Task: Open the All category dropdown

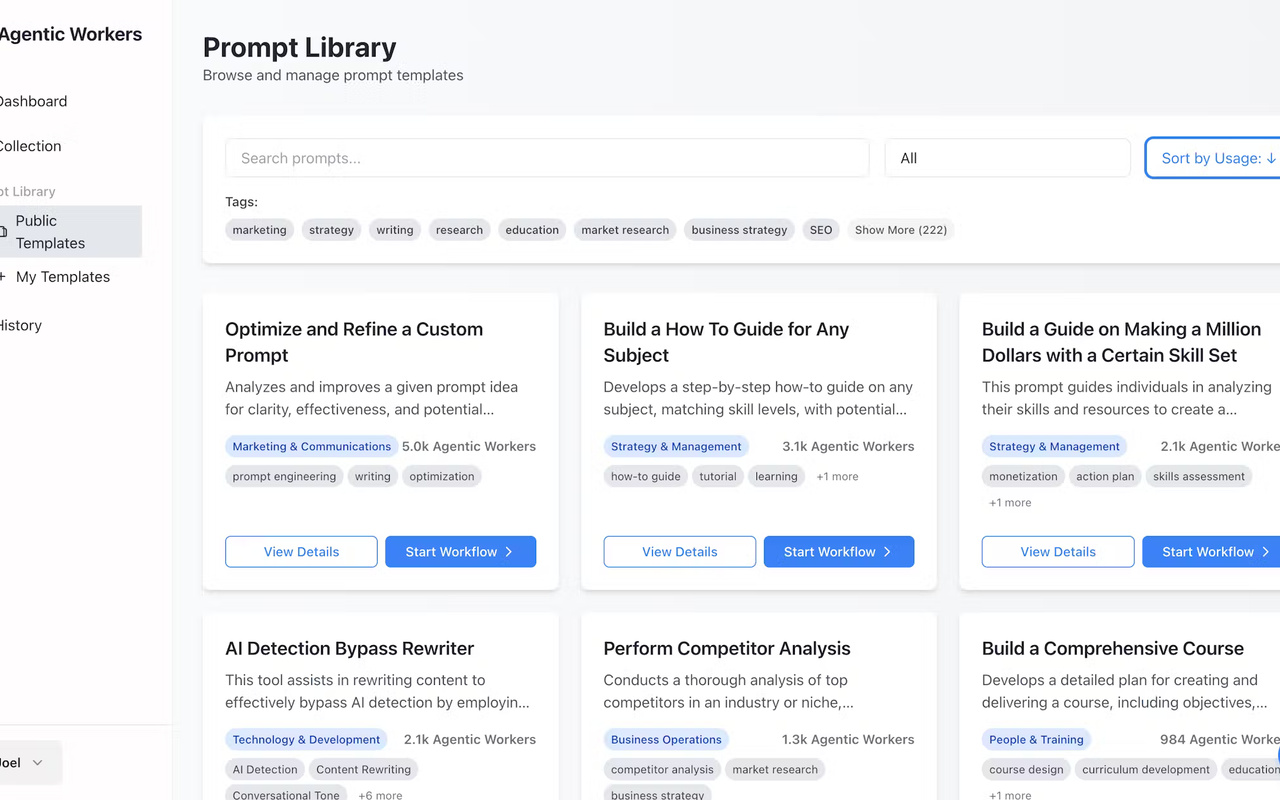Action: point(1007,158)
